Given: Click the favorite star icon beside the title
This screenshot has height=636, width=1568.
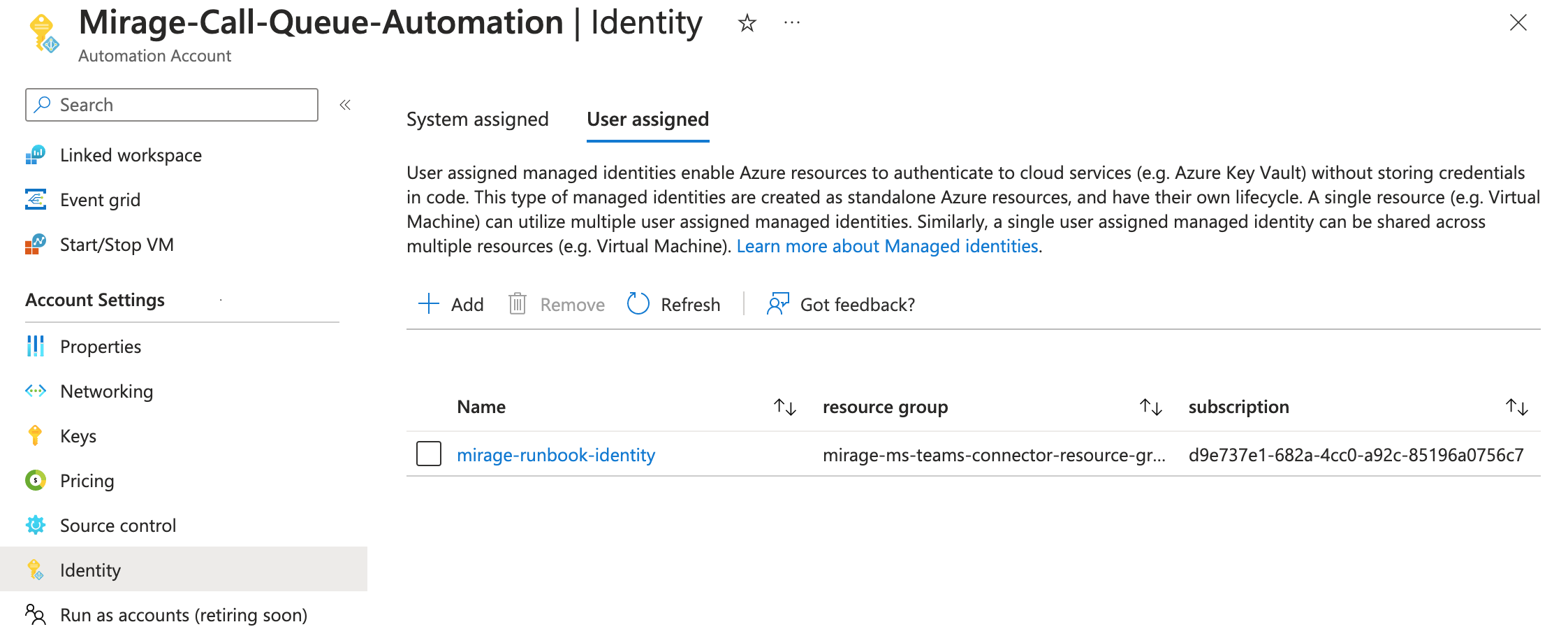Looking at the screenshot, I should point(747,23).
